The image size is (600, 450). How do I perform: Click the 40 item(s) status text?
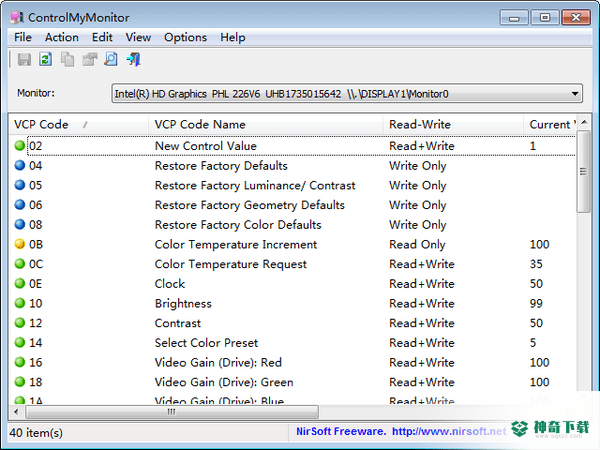point(36,433)
